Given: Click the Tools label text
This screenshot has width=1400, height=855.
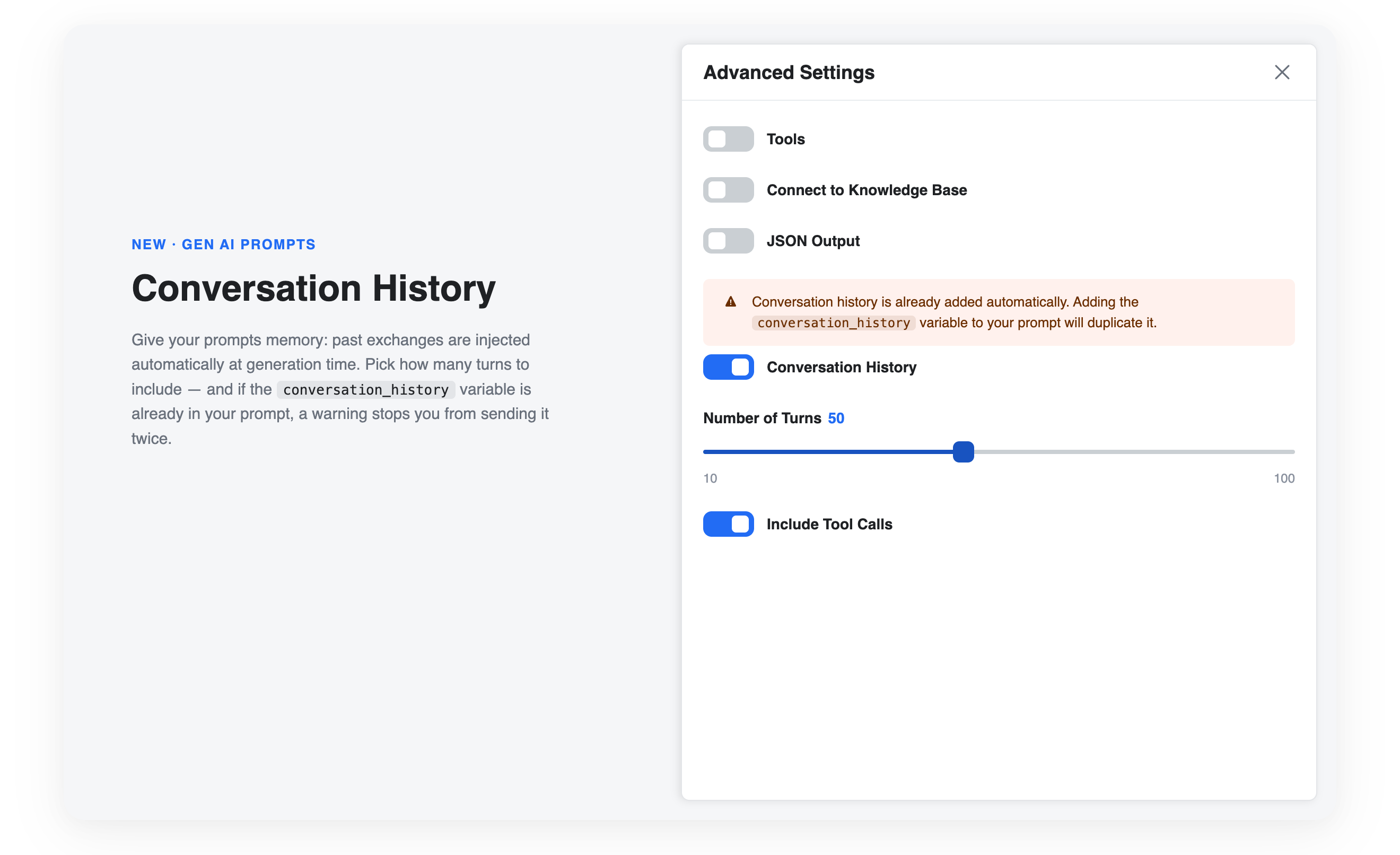Looking at the screenshot, I should (x=786, y=139).
